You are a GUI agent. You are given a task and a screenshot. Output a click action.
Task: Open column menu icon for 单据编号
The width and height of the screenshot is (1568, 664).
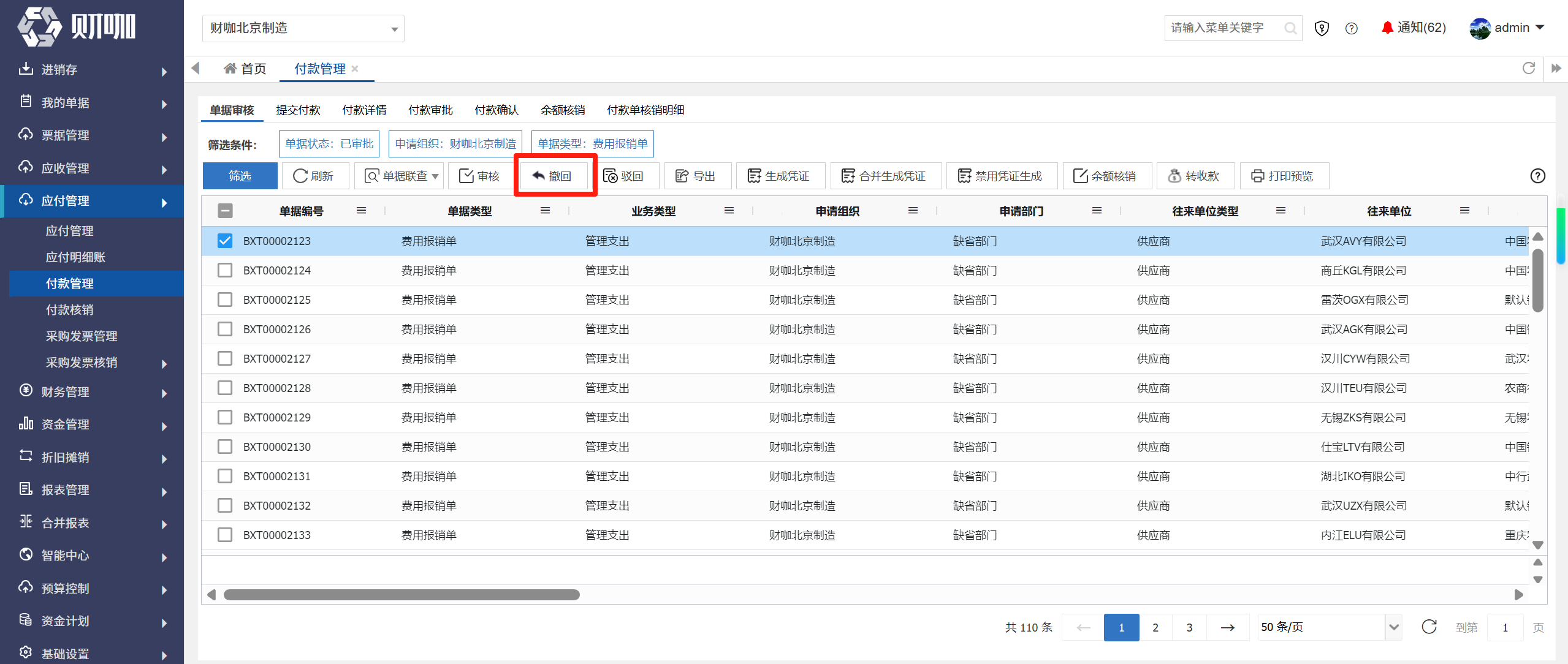tap(362, 211)
